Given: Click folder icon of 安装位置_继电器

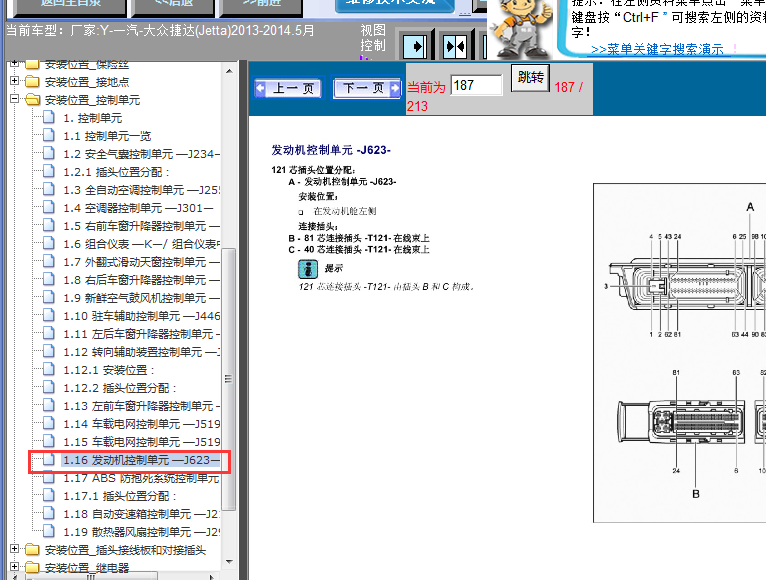Looking at the screenshot, I should point(33,567).
